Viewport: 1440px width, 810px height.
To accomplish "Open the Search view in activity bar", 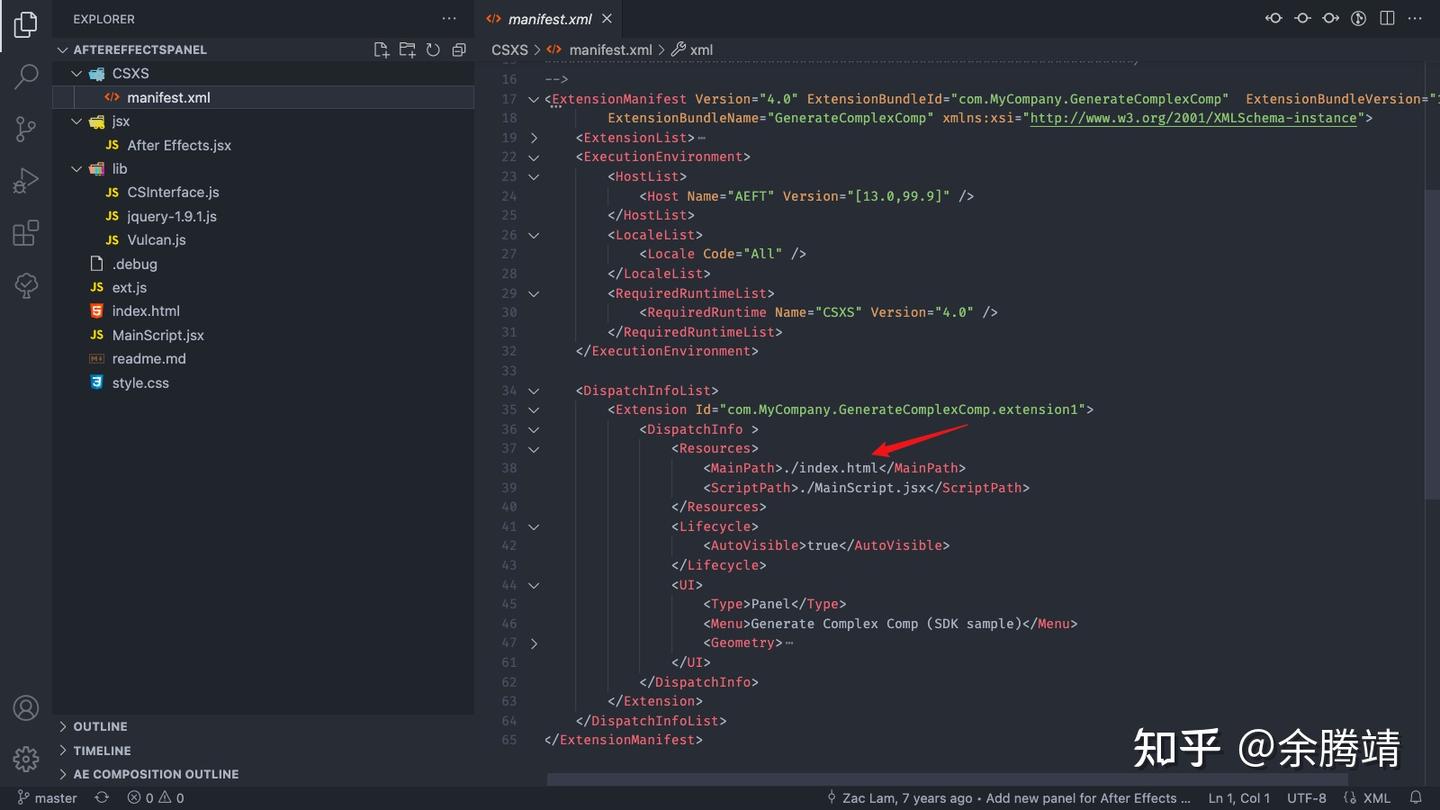I will pyautogui.click(x=26, y=76).
